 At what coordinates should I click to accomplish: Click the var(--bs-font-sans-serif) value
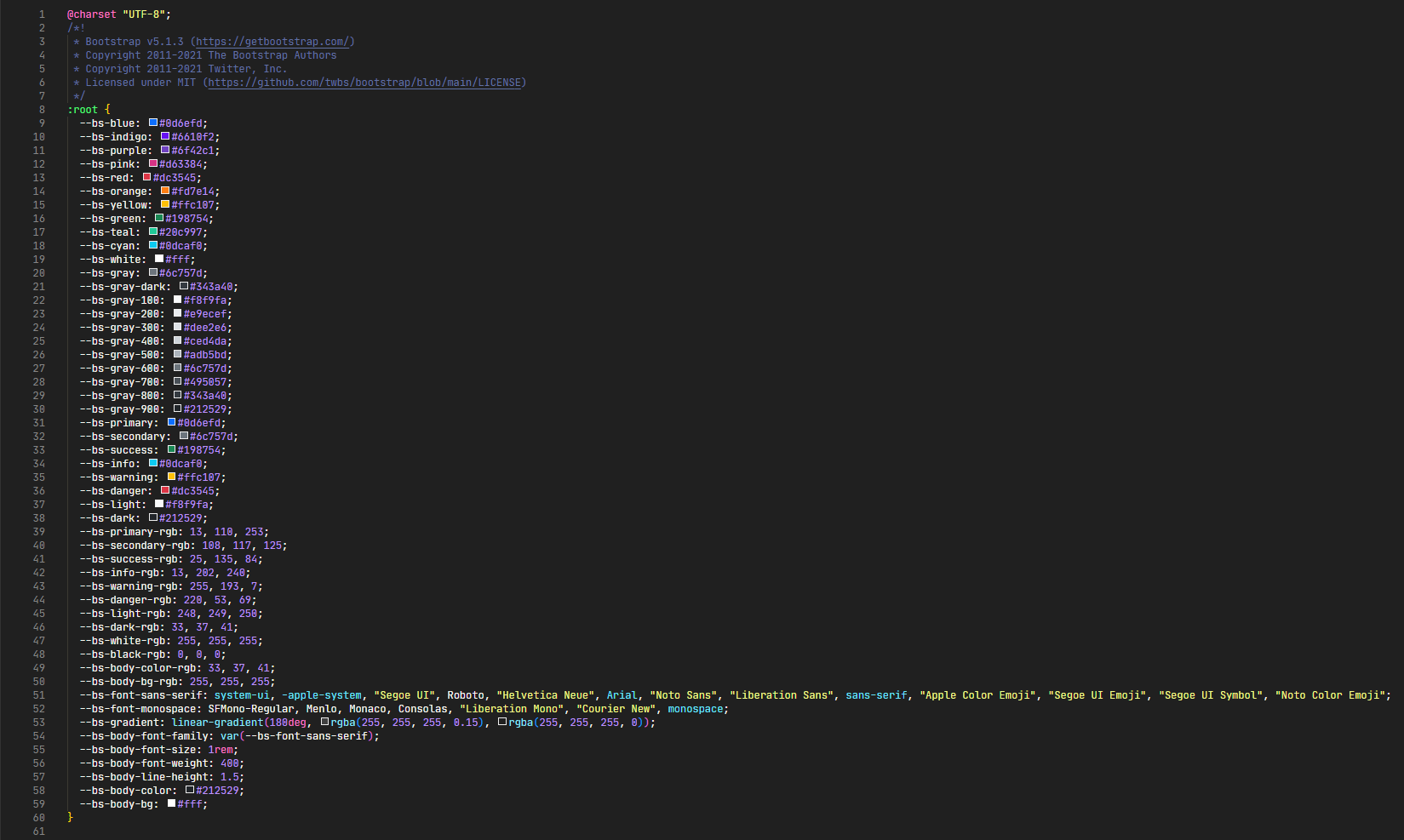click(297, 736)
